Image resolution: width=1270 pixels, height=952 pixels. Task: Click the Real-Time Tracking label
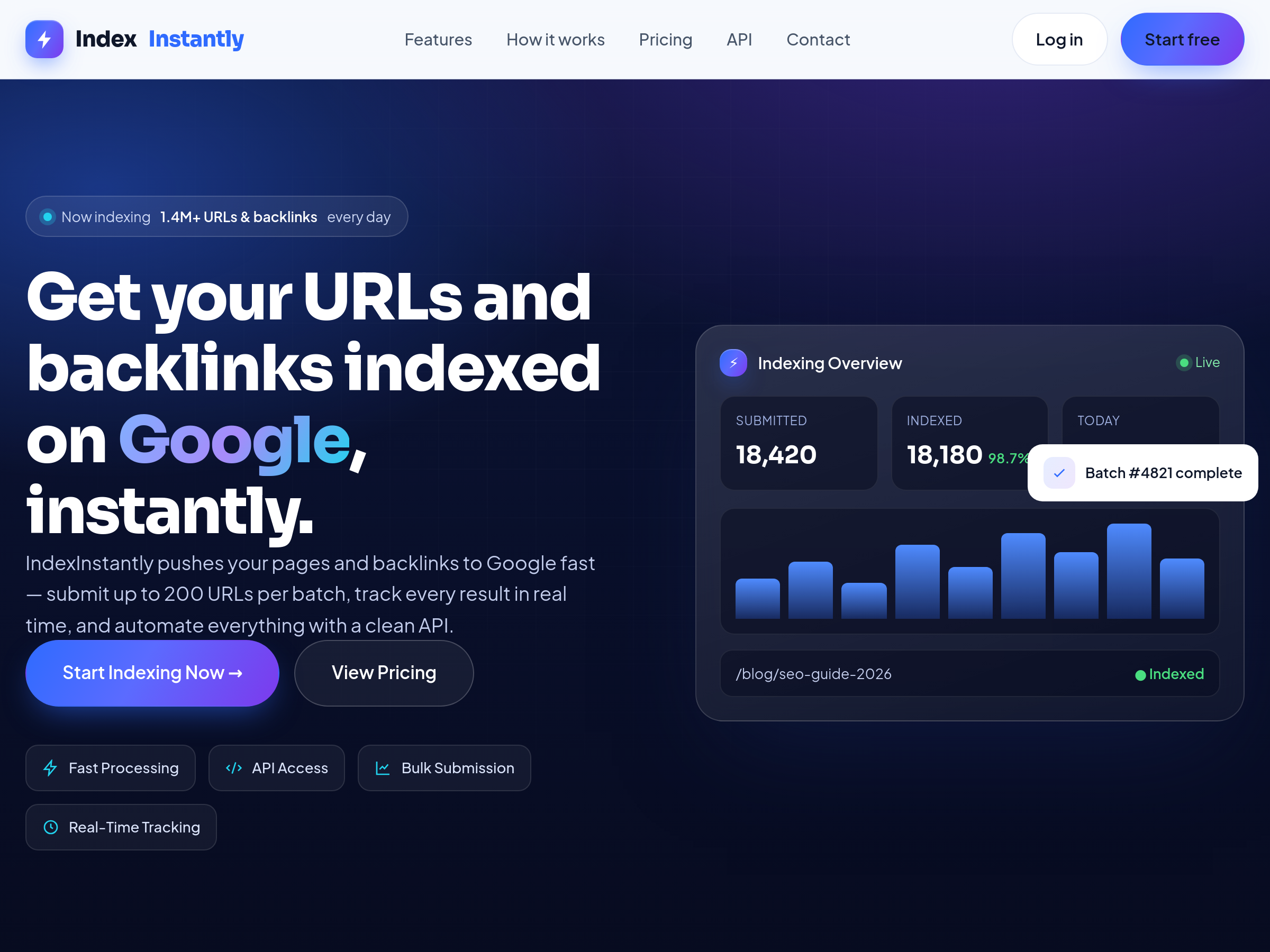(x=134, y=827)
